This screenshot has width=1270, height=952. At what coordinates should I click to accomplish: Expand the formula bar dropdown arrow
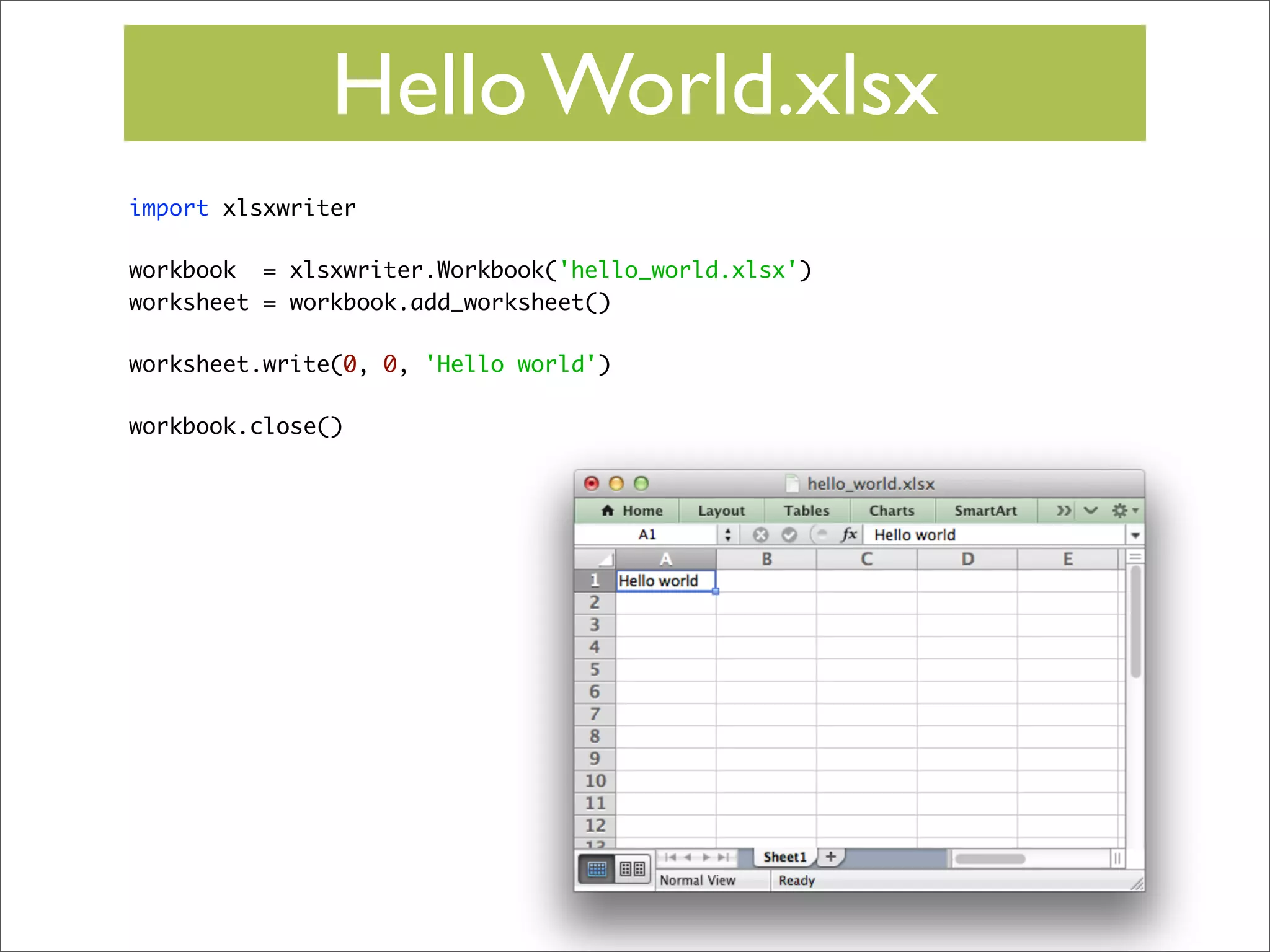(1135, 535)
